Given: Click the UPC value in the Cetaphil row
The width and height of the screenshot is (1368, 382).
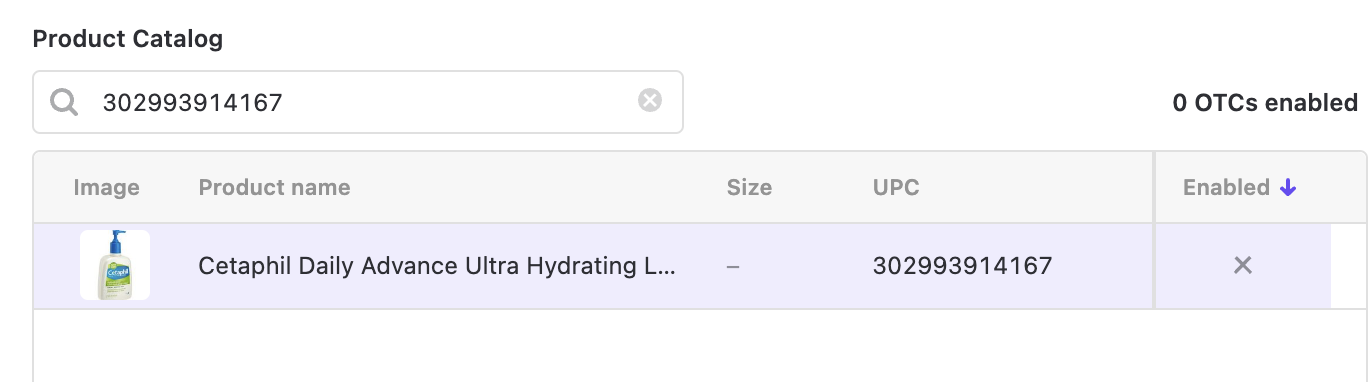Looking at the screenshot, I should (x=962, y=266).
